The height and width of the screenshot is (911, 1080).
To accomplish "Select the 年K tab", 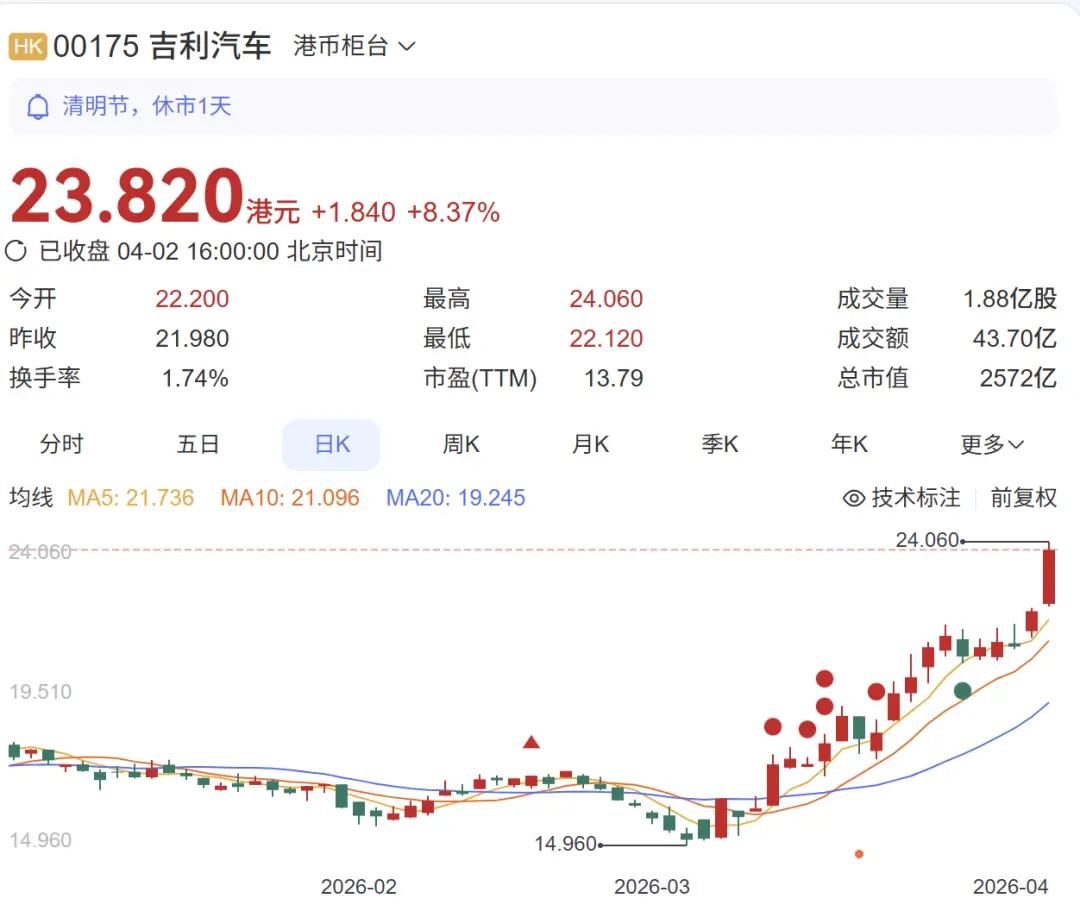I will coord(849,444).
